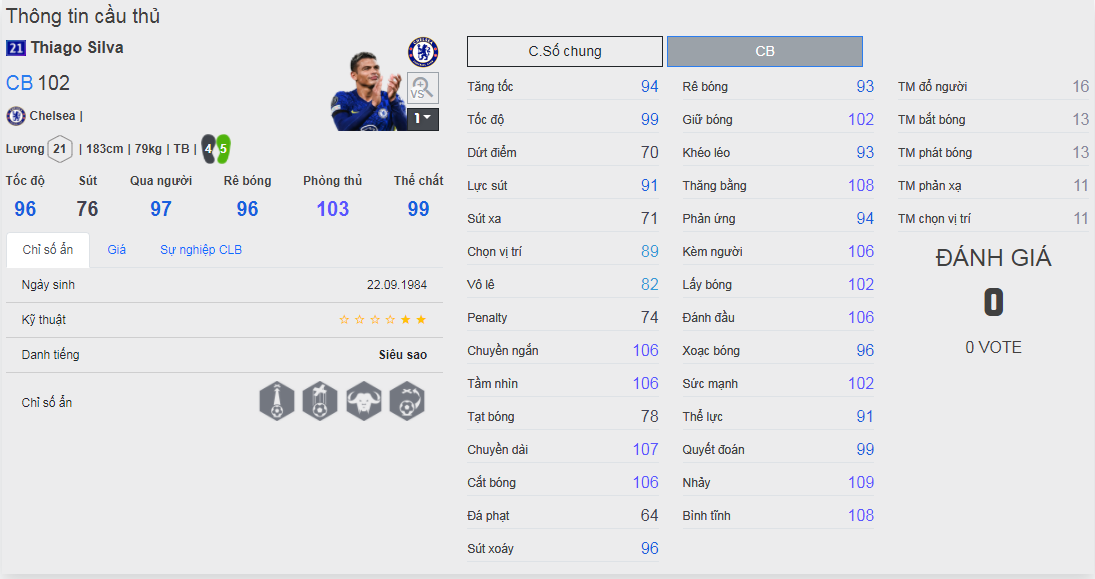Click the Kỹ thuật star rating
The width and height of the screenshot is (1095, 579).
(383, 320)
